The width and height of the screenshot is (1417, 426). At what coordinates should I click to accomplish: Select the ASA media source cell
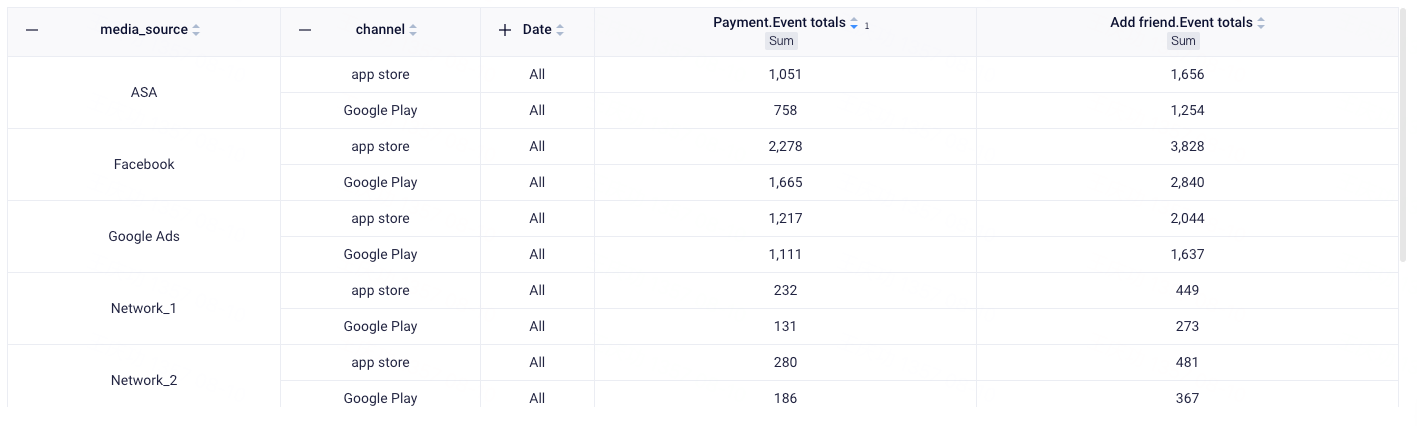144,93
